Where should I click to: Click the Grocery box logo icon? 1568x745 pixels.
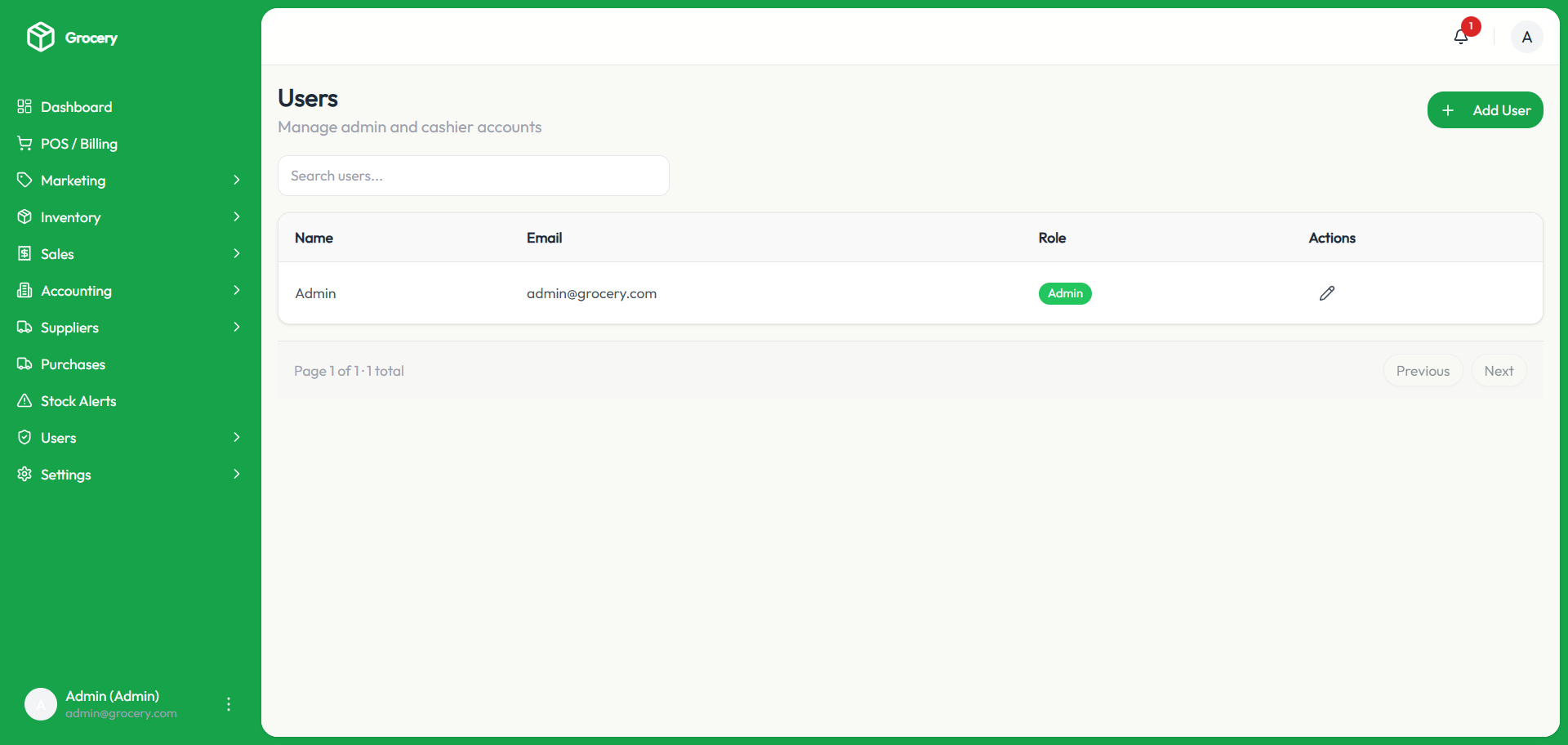point(41,37)
